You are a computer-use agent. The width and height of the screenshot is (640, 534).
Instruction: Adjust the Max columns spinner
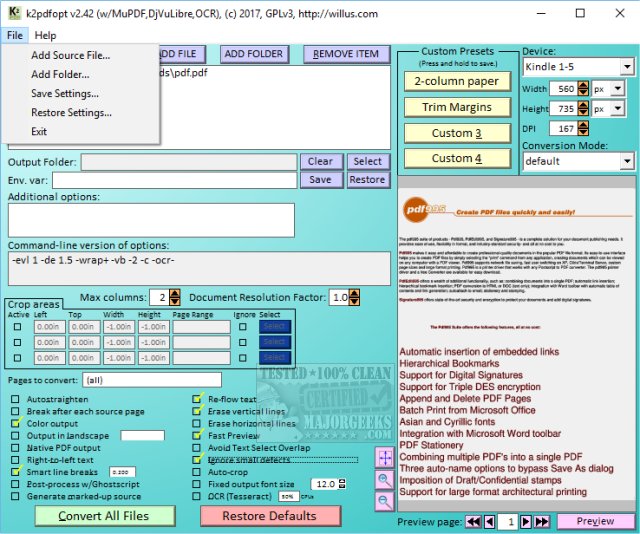coord(175,297)
